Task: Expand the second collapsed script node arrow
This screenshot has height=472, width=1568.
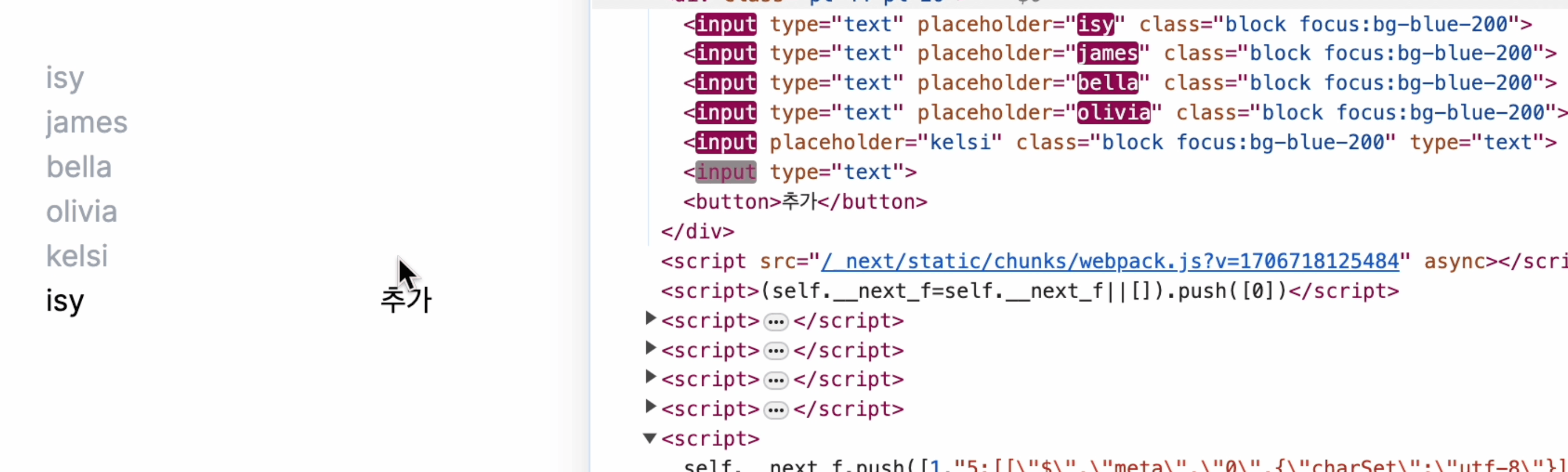Action: [x=650, y=348]
